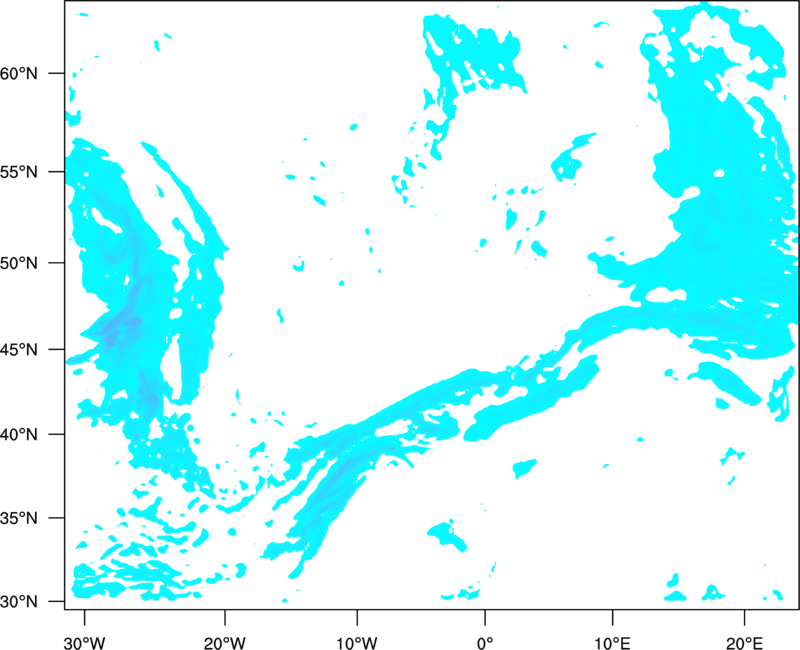The height and width of the screenshot is (650, 800).
Task: Click the 55°N latitude label
Action: click(x=19, y=171)
